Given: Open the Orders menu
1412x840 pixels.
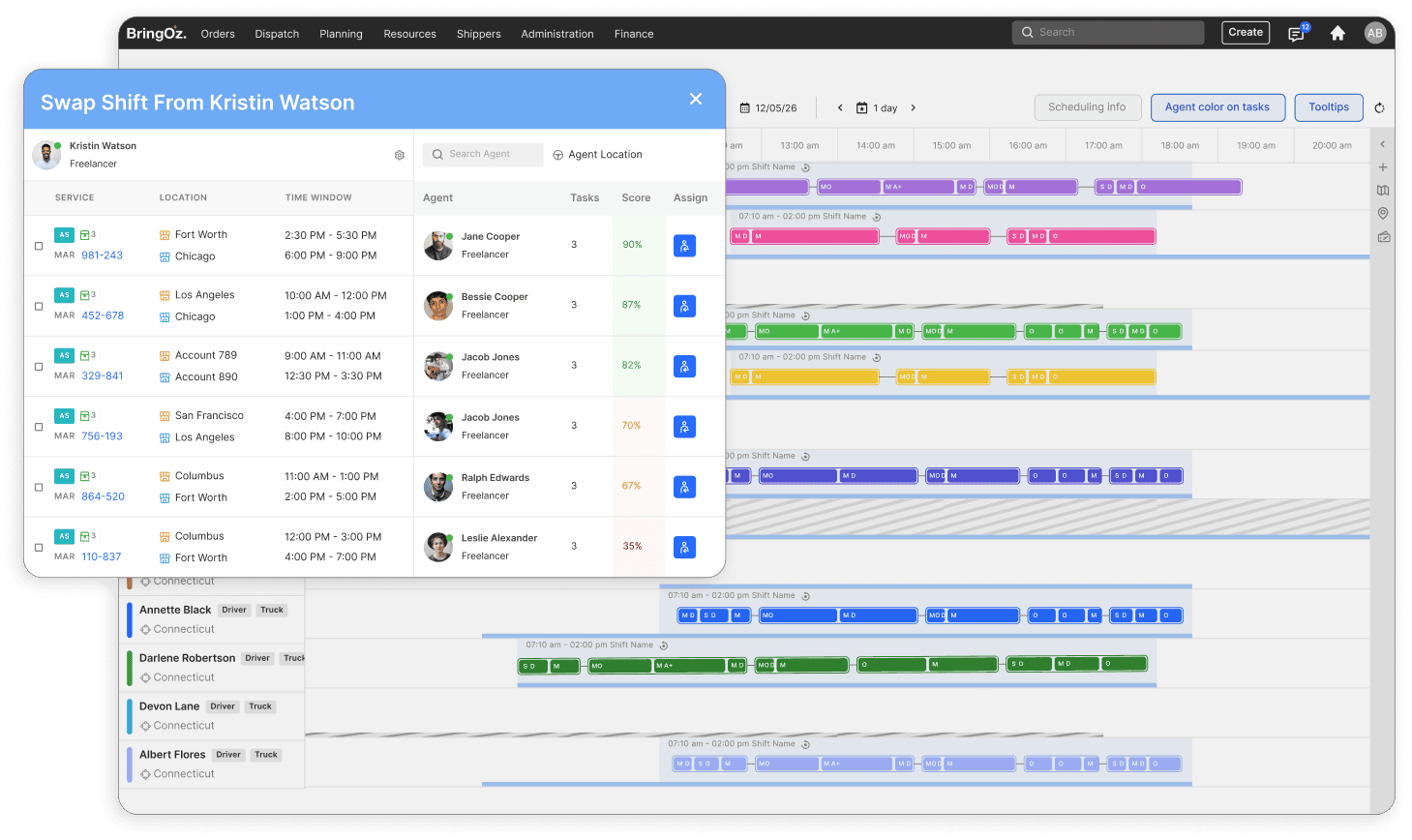Looking at the screenshot, I should (x=218, y=34).
